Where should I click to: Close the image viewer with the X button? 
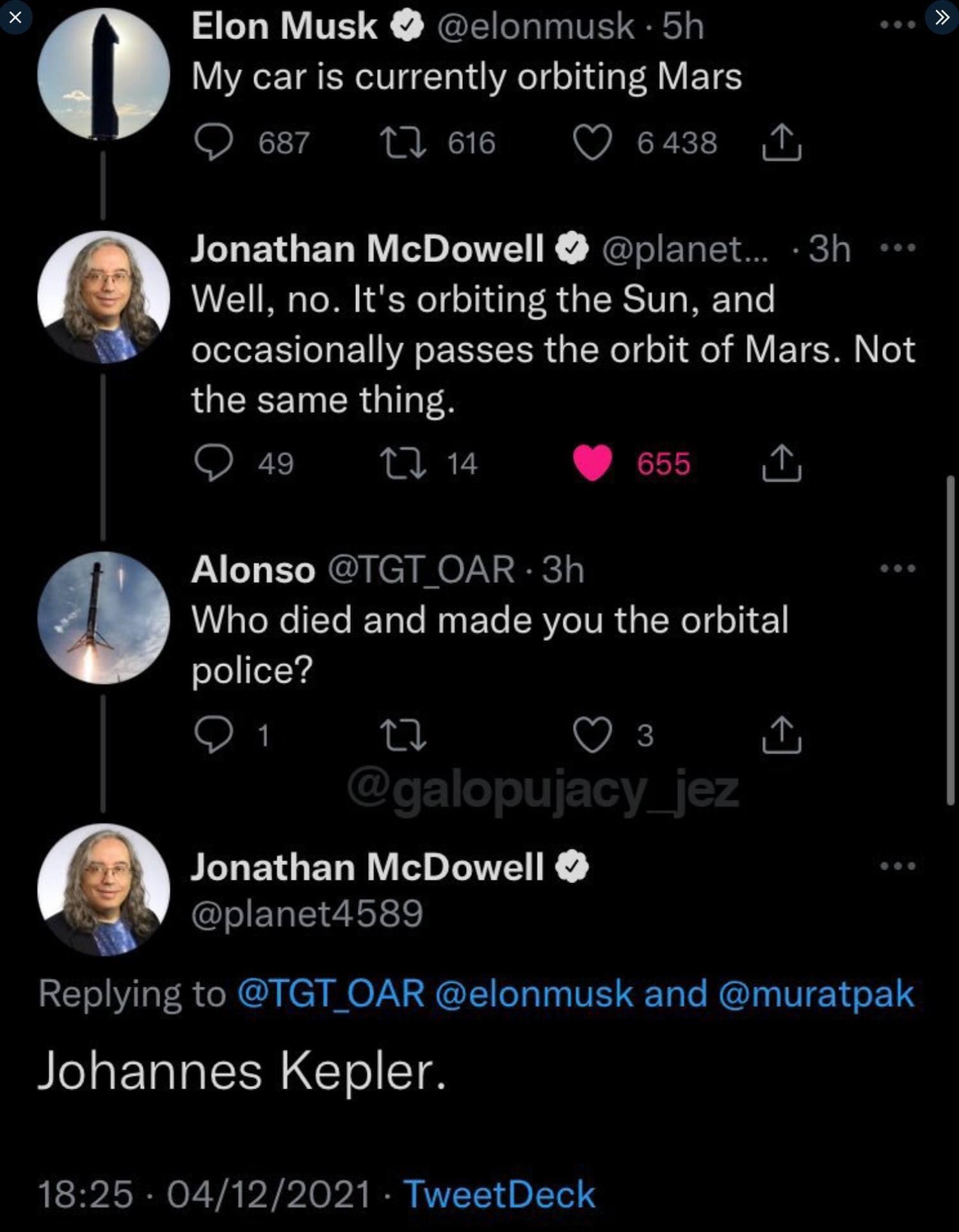15,17
